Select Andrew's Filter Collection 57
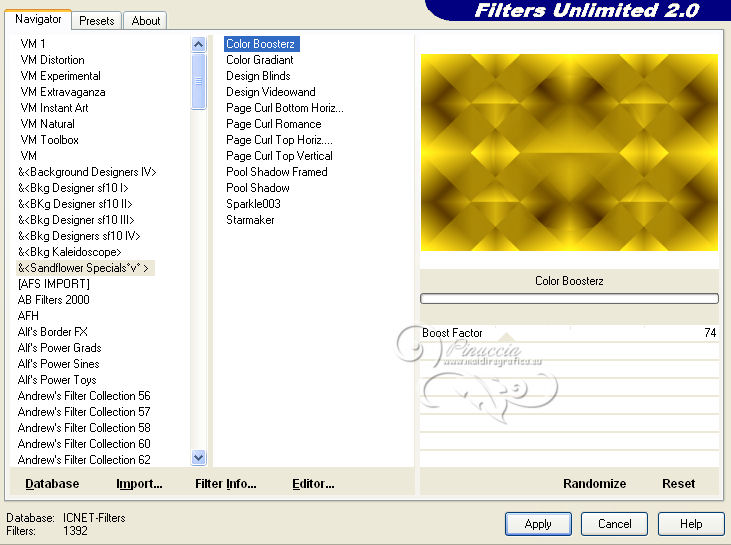The image size is (731, 545). coord(84,412)
